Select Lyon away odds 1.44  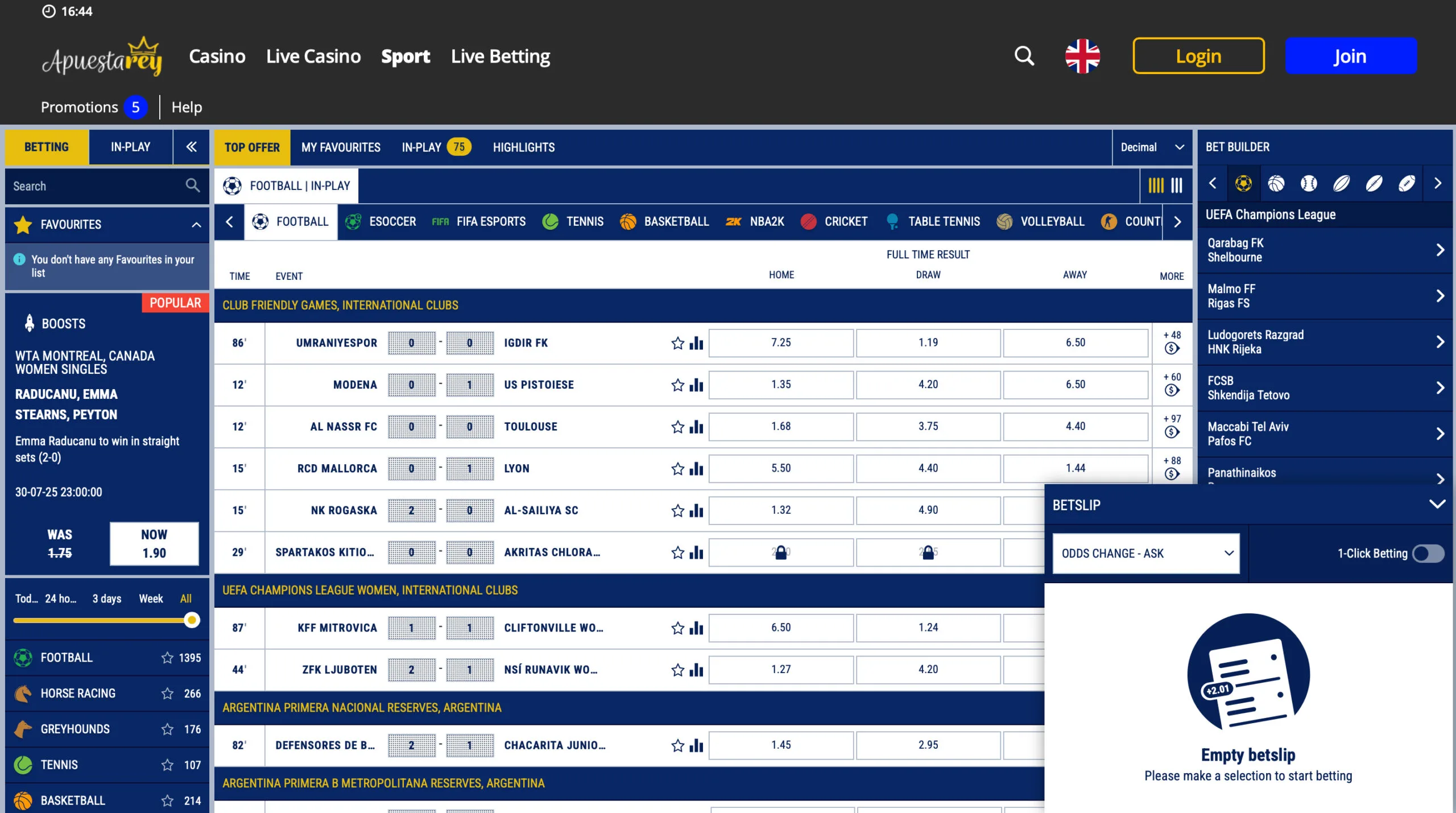[x=1075, y=468]
